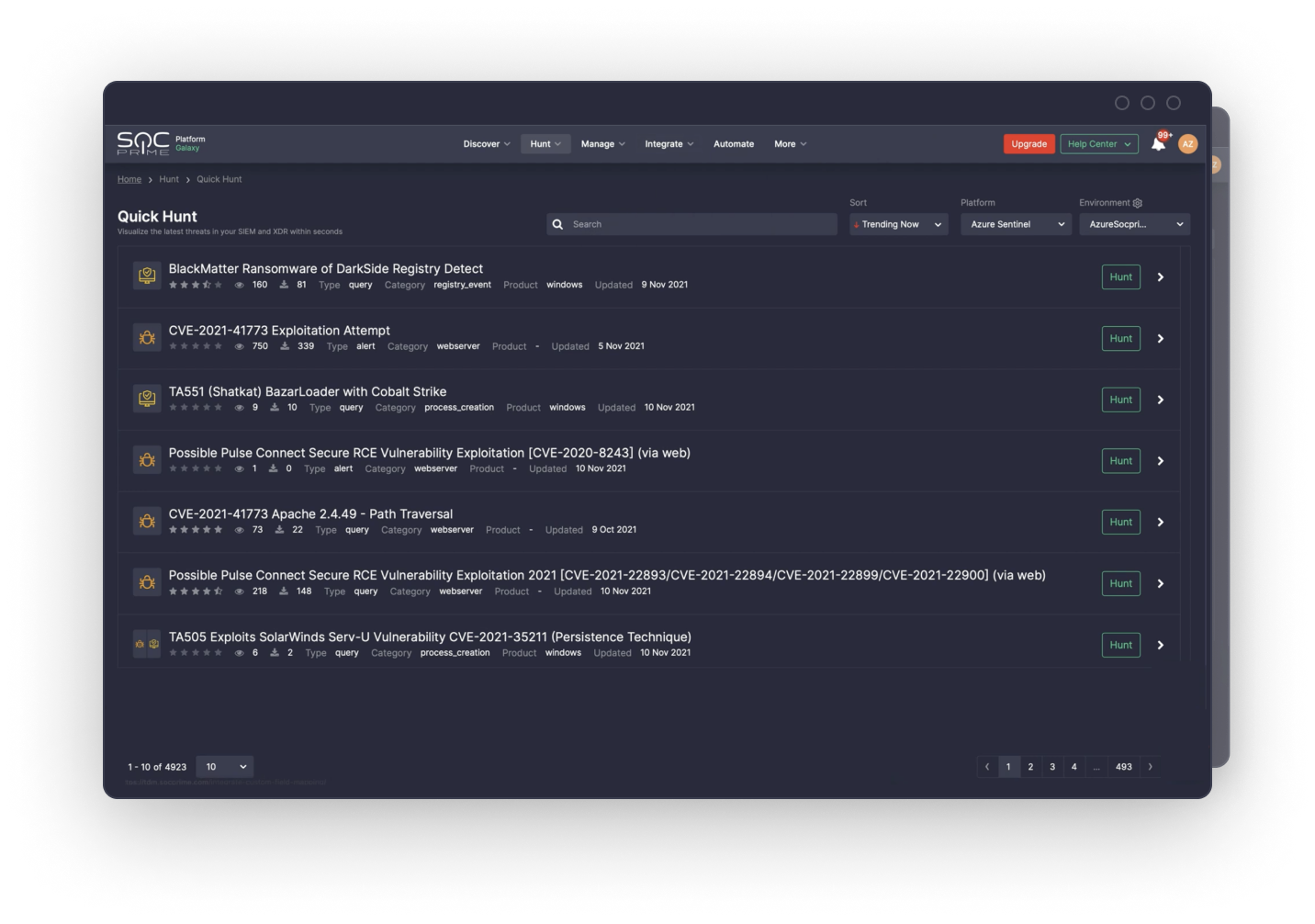
Task: Rate TA505 SolarWinds rule with fifth star
Action: tap(219, 653)
